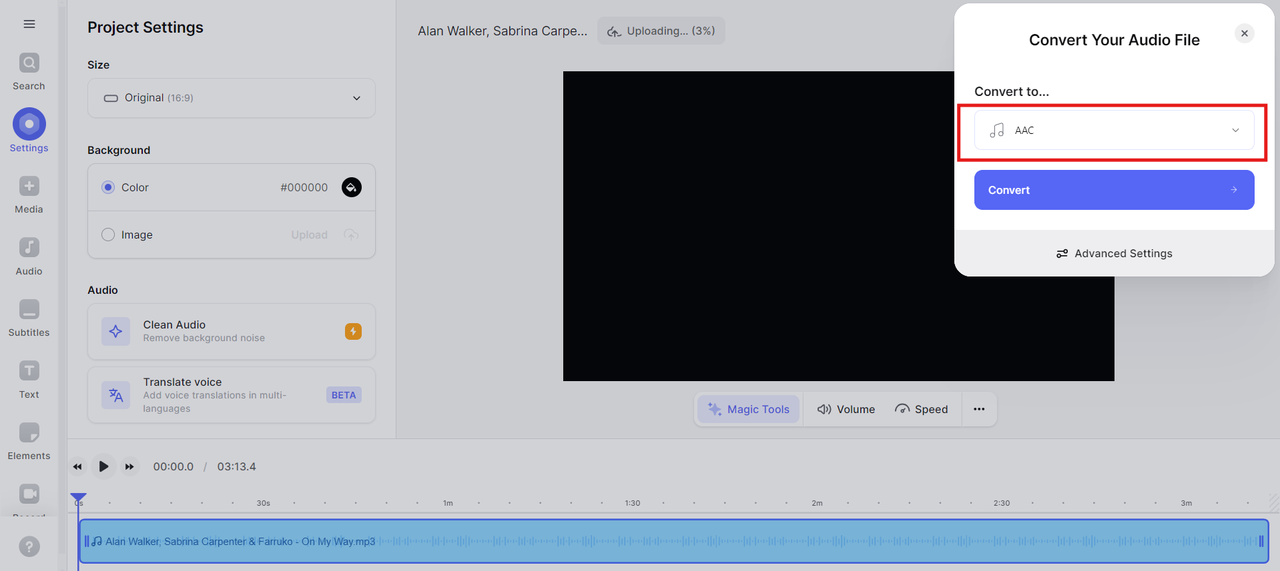The image size is (1280, 571).
Task: Click the audio clip right trim handle
Action: [x=1260, y=541]
